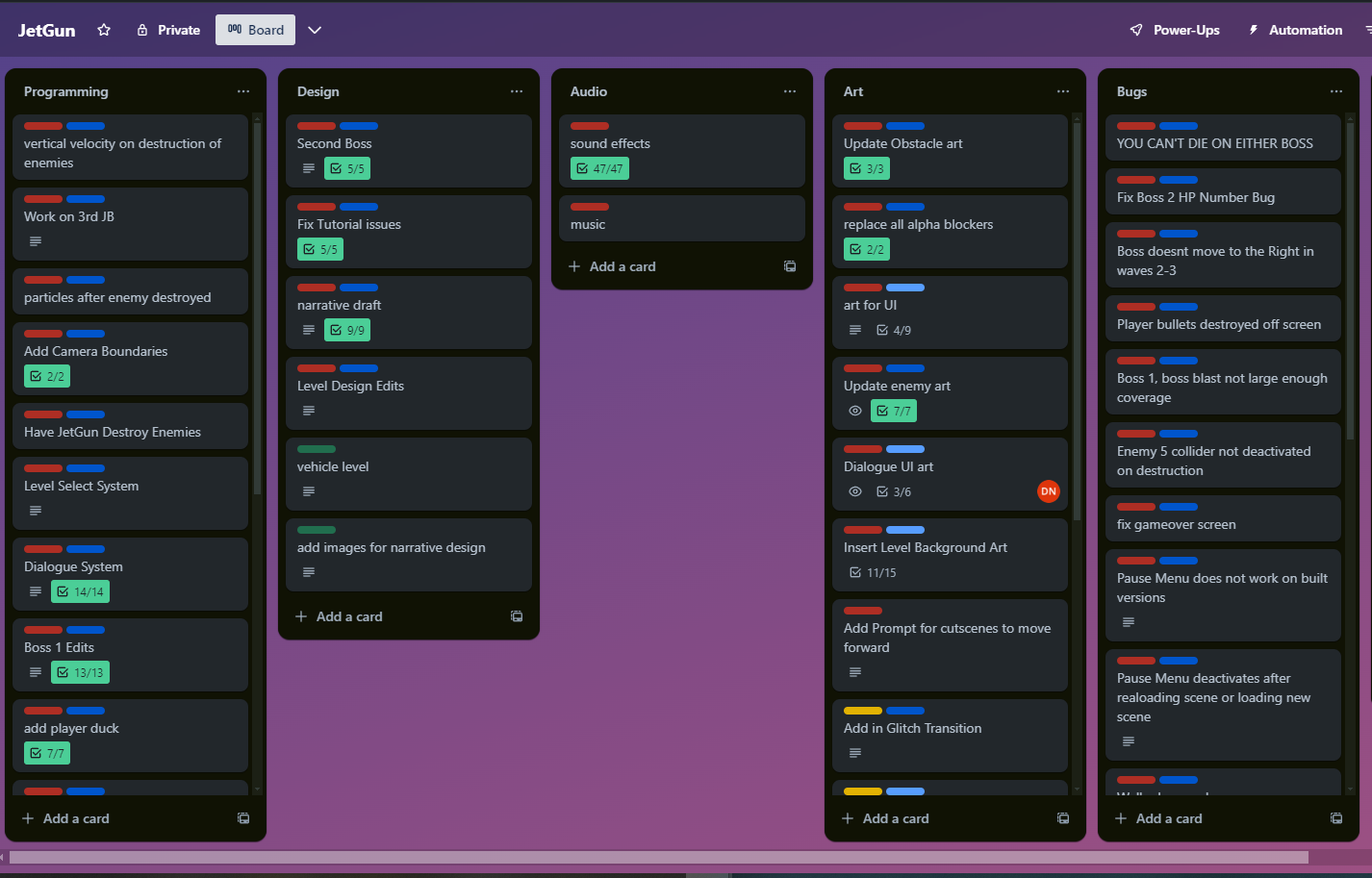1372x878 pixels.
Task: Click DN member avatar on Dialogue UI art
Action: [1049, 491]
